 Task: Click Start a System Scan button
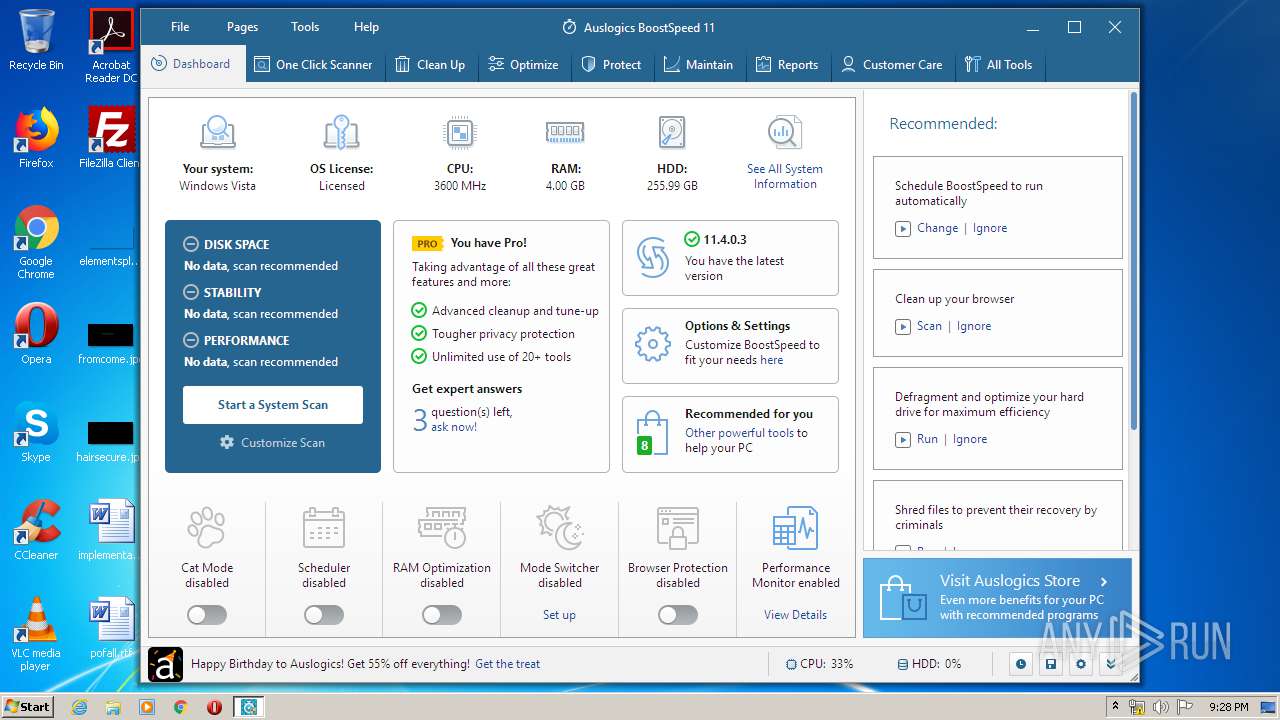coord(273,405)
